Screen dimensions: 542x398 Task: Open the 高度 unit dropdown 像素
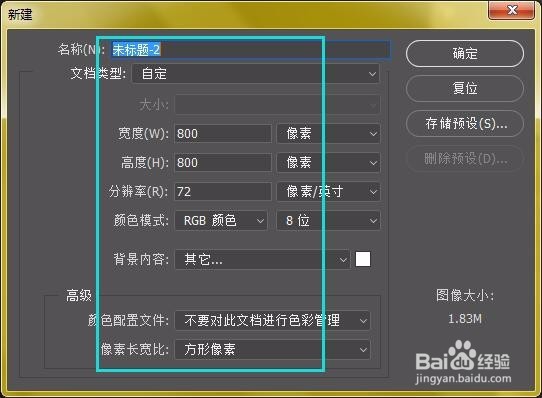pos(328,163)
